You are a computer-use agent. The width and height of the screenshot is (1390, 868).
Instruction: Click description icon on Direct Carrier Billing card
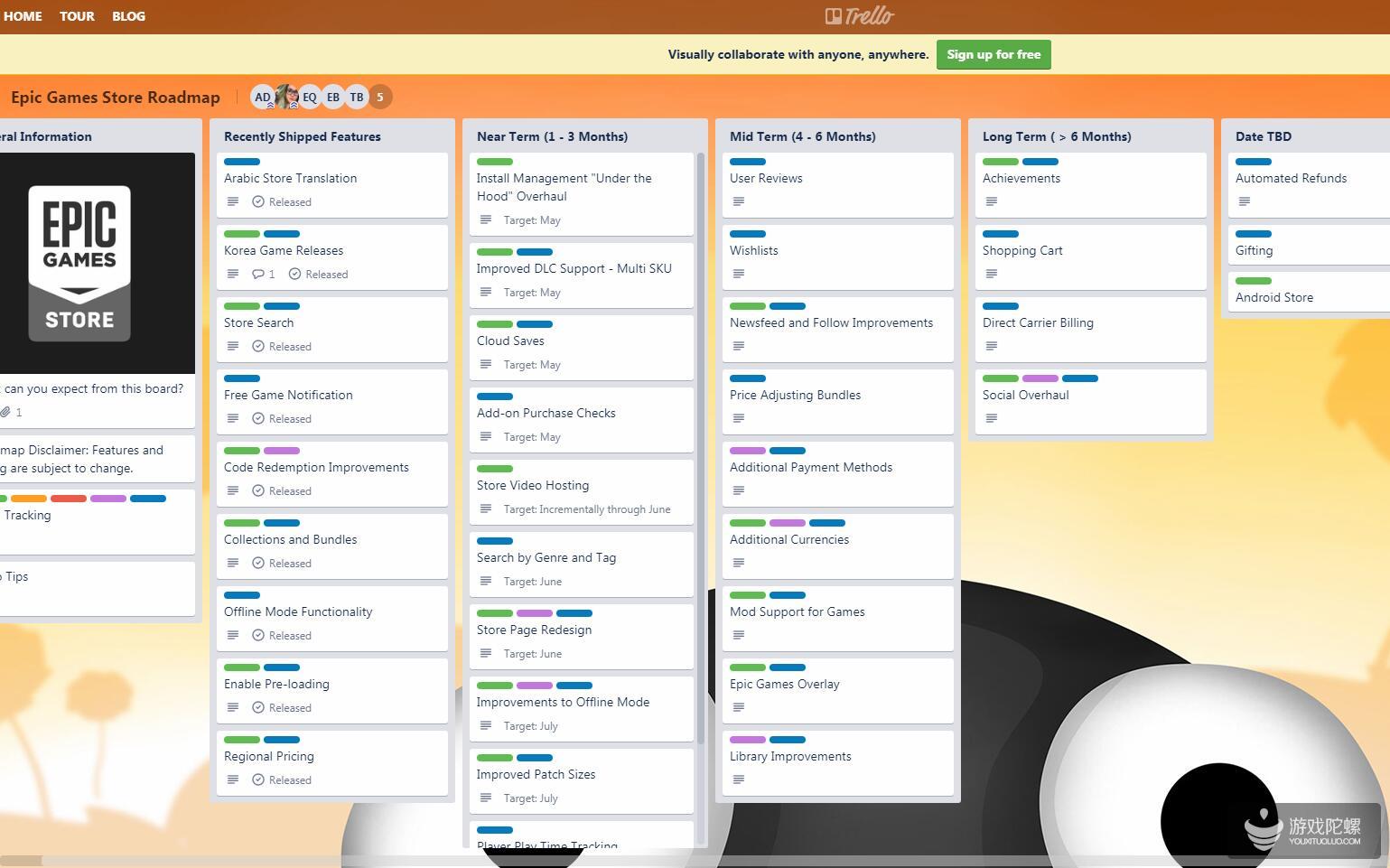click(992, 346)
